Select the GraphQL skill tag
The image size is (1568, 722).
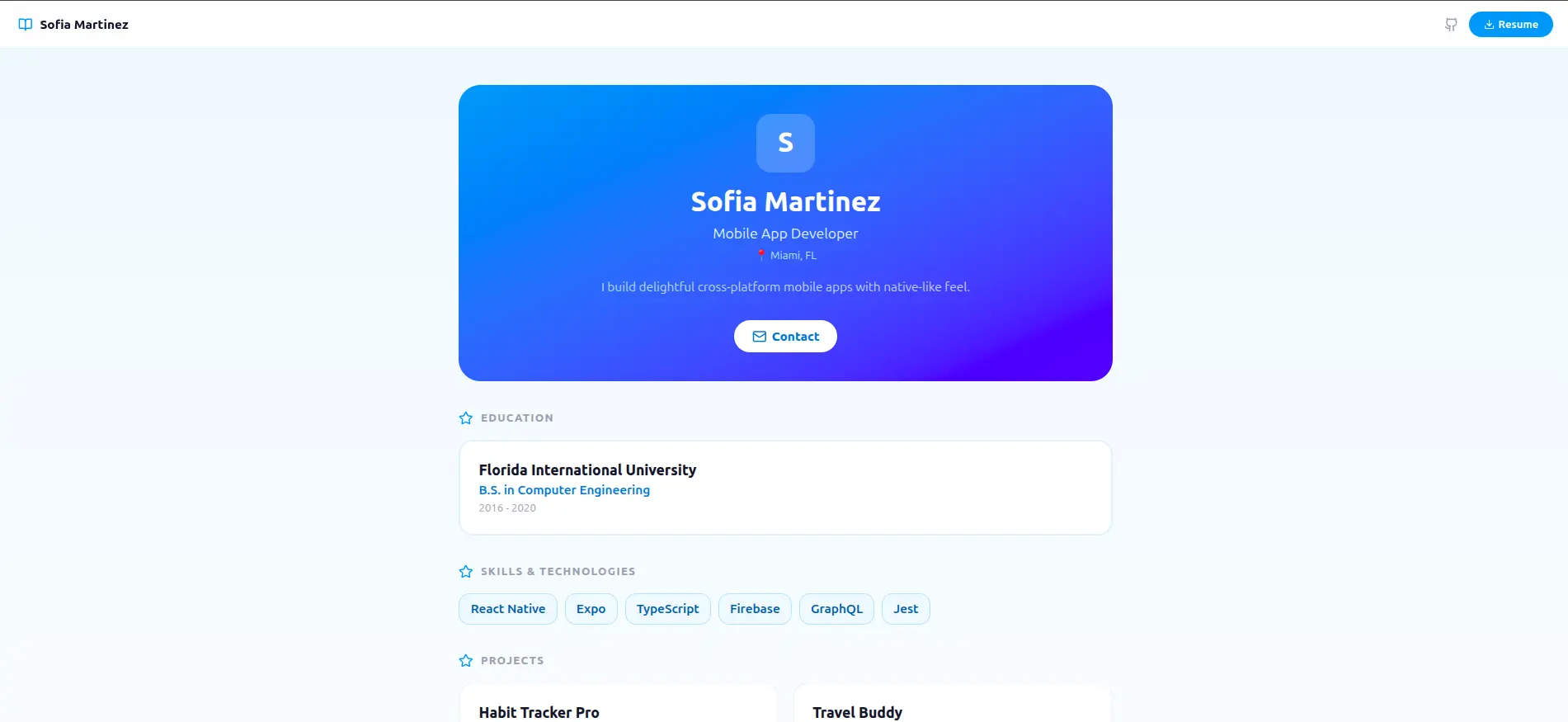pos(836,609)
